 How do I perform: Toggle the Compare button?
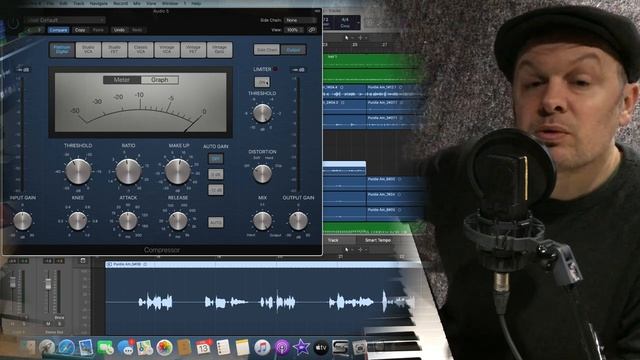click(58, 30)
